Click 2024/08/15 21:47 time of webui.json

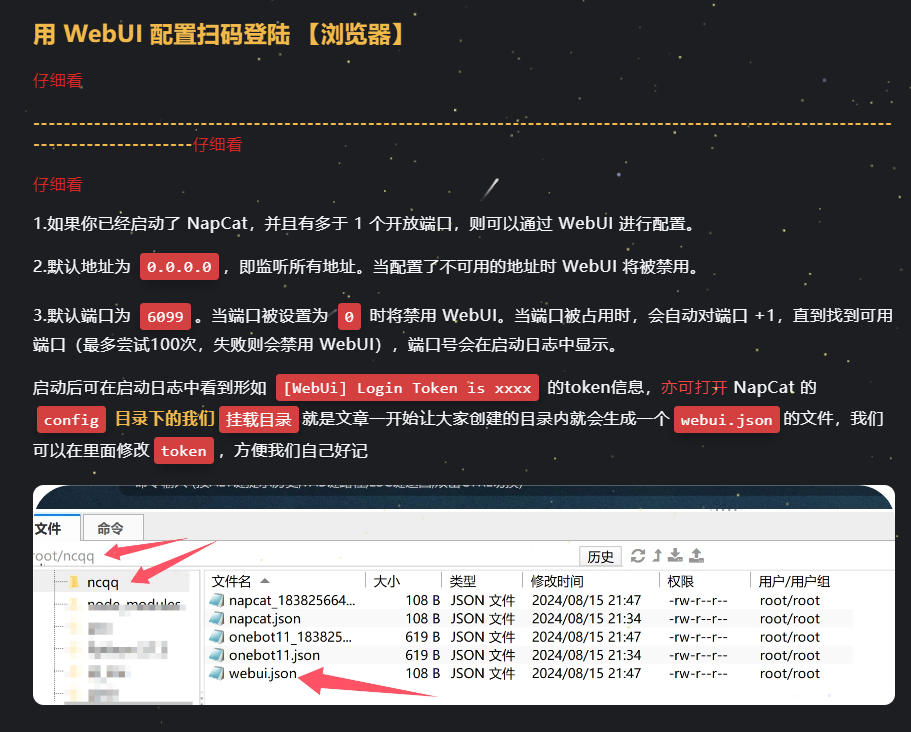586,673
